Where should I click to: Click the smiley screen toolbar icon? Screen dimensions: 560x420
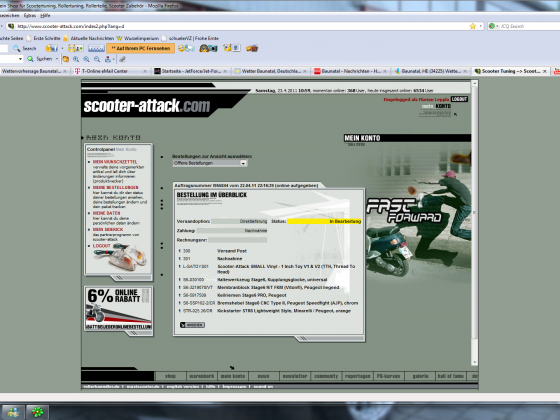232,48
